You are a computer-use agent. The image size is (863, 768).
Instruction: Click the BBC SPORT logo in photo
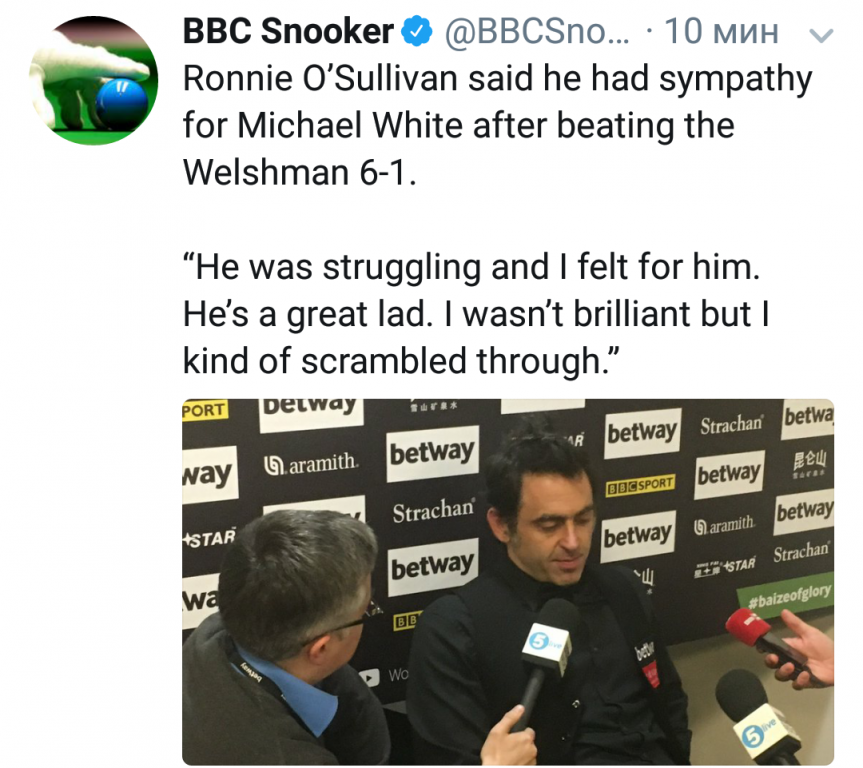(x=640, y=485)
